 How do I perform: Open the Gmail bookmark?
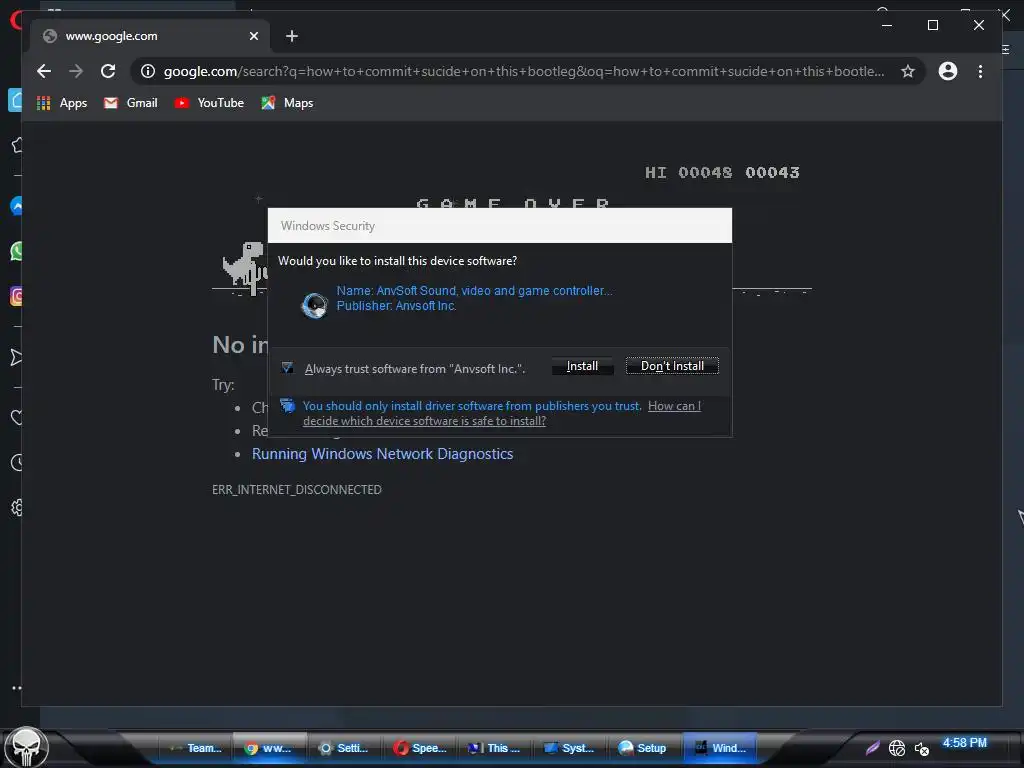tap(131, 103)
